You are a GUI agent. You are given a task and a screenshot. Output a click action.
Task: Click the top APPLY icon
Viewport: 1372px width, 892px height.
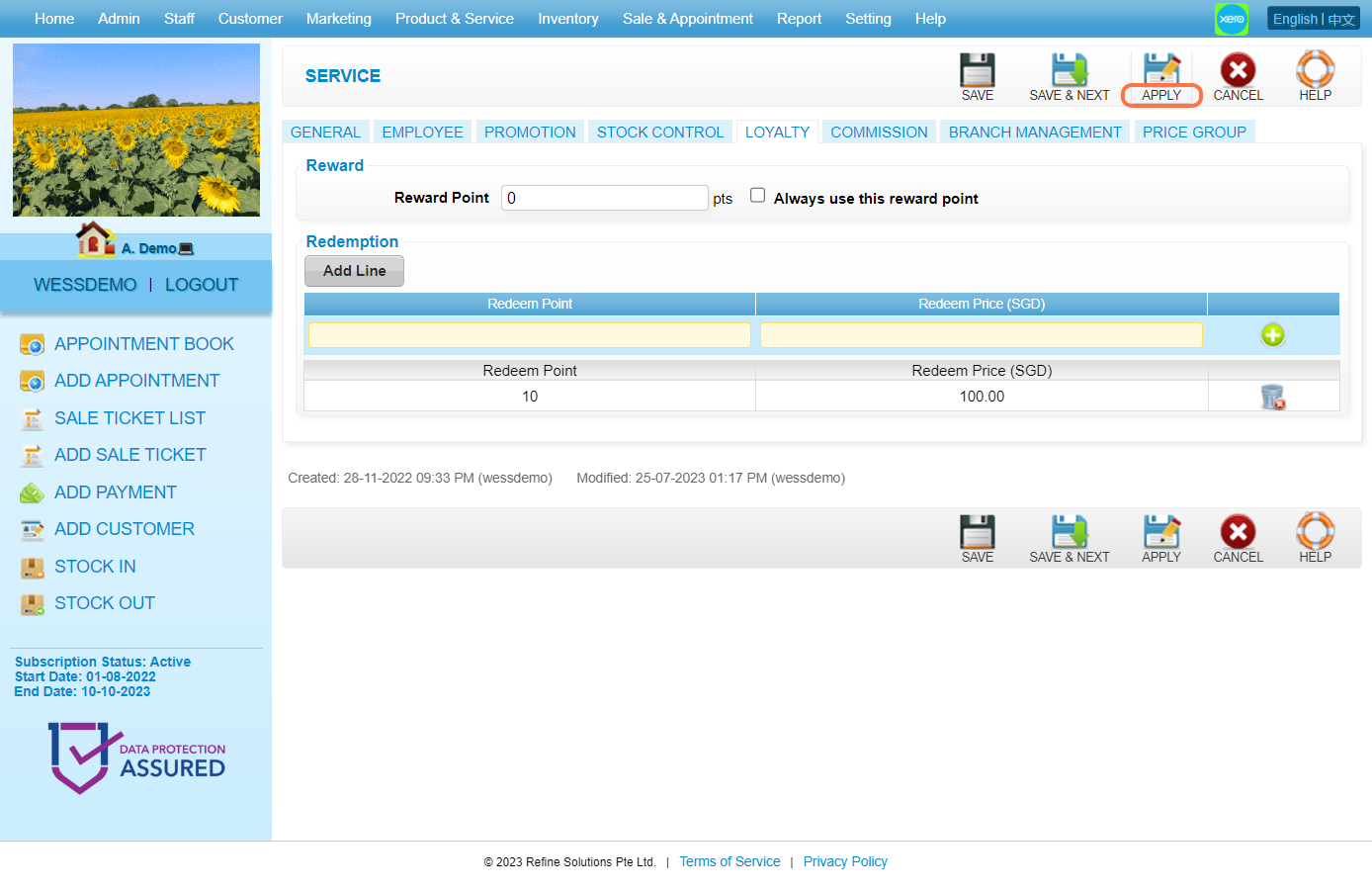pyautogui.click(x=1161, y=70)
